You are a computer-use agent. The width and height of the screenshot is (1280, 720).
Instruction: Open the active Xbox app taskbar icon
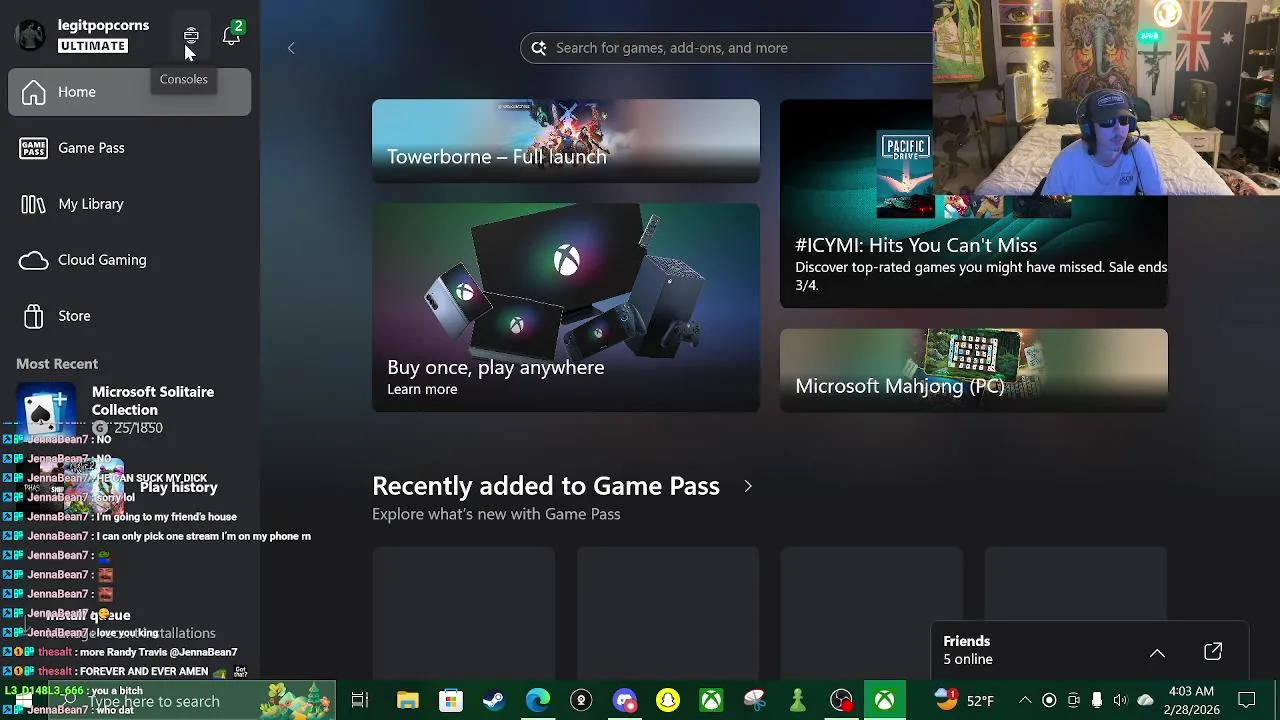point(884,701)
